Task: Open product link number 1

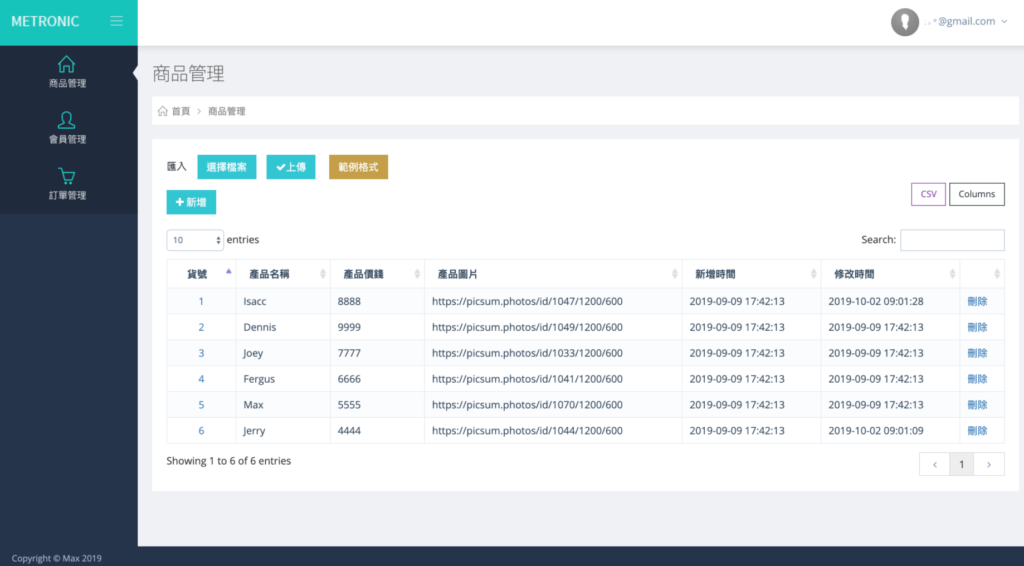Action: (201, 302)
